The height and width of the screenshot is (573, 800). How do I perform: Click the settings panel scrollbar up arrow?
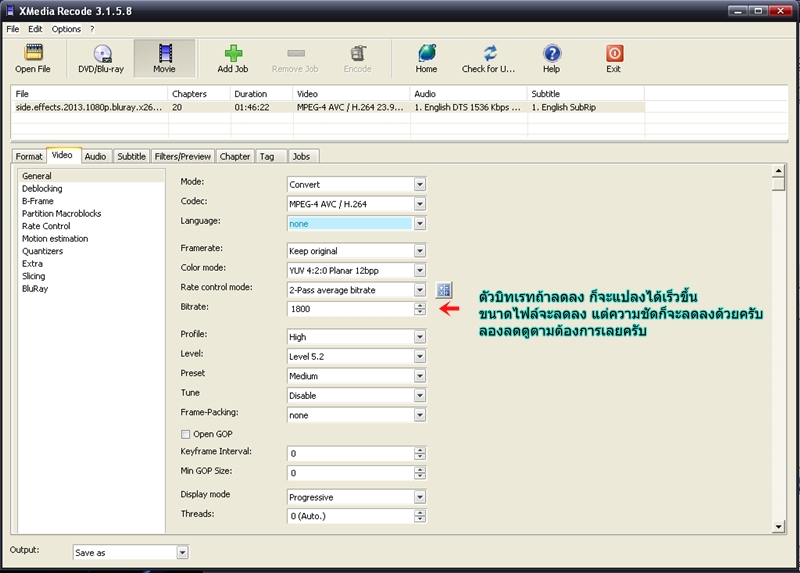(778, 170)
